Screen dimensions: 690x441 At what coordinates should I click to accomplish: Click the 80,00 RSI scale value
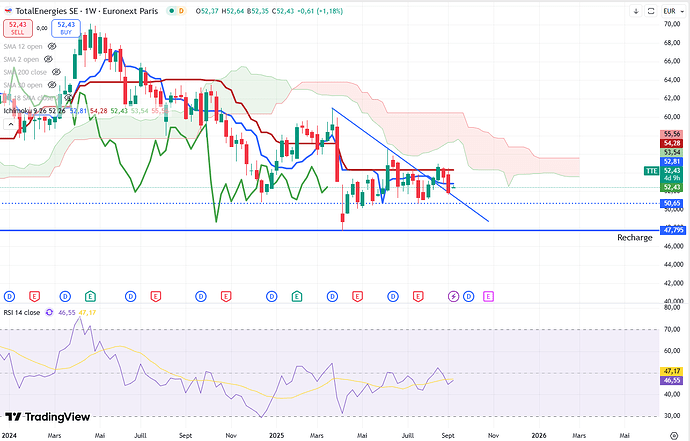click(x=672, y=307)
